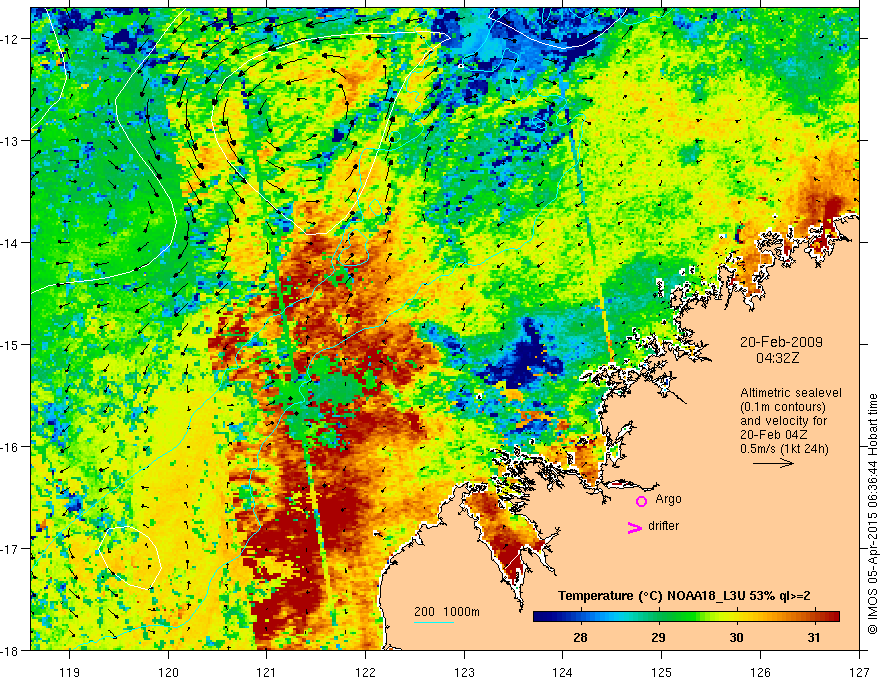
Task: Click the '0.5m/s (1kt 24h)' velocity text
Action: [x=785, y=449]
